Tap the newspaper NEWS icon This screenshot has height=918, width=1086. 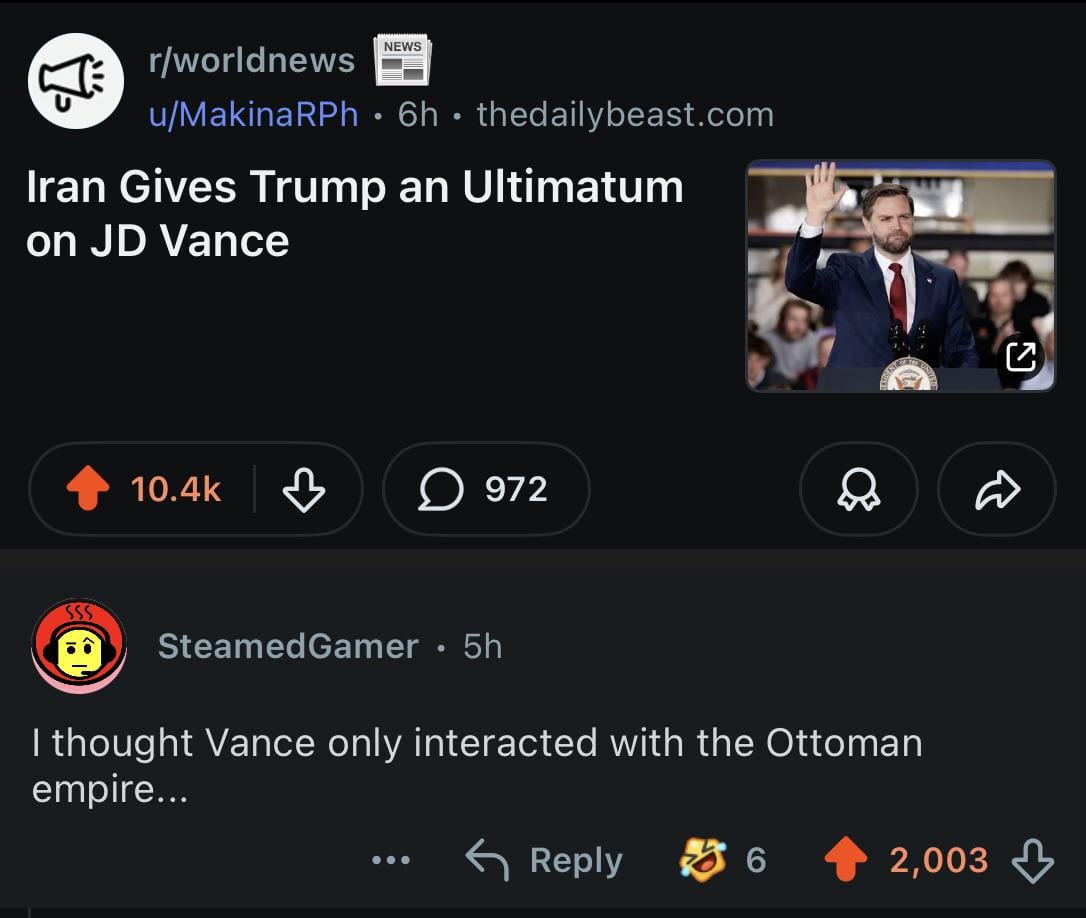[402, 60]
